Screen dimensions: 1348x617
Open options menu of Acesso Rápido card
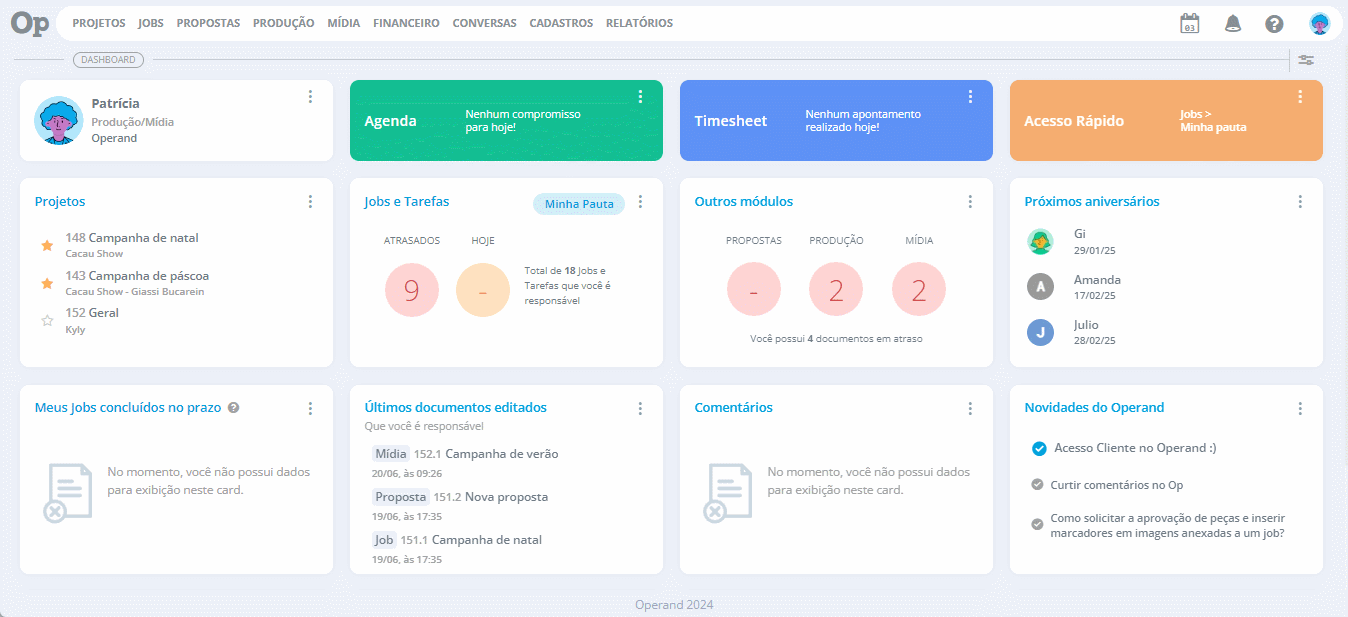pos(1300,97)
